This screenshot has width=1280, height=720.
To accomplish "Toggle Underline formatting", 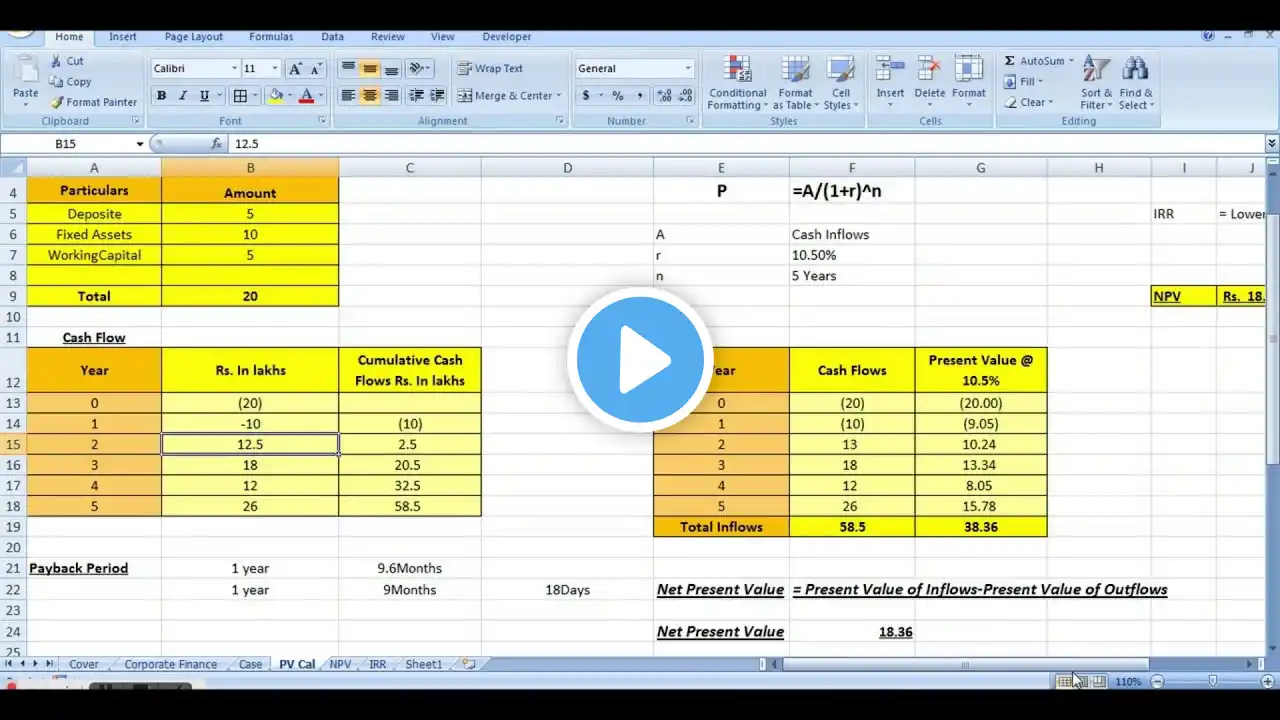I will click(204, 96).
